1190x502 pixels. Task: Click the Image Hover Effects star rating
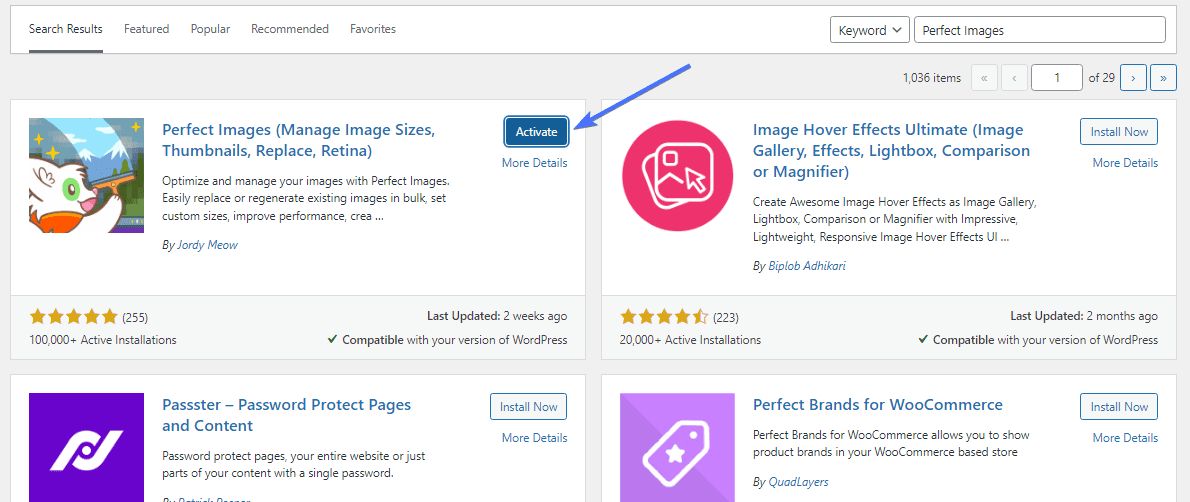point(664,317)
